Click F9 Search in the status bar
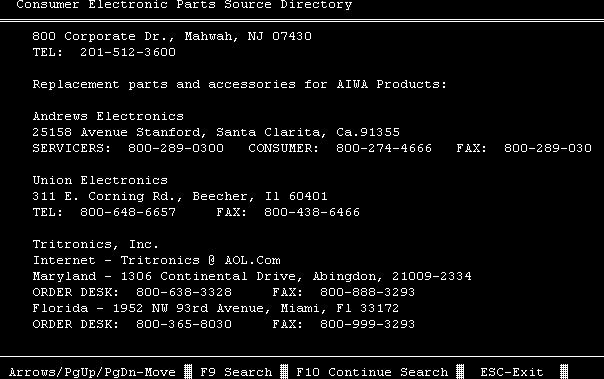This screenshot has width=604, height=379. click(x=236, y=372)
